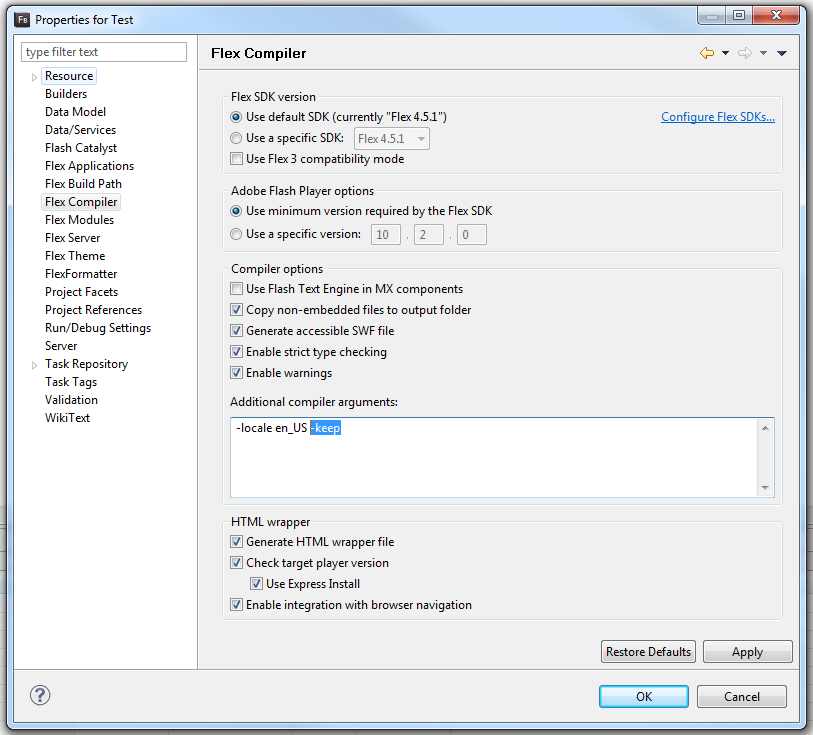Toggle Generate HTML wrapper file
The height and width of the screenshot is (735, 813).
pyautogui.click(x=236, y=542)
